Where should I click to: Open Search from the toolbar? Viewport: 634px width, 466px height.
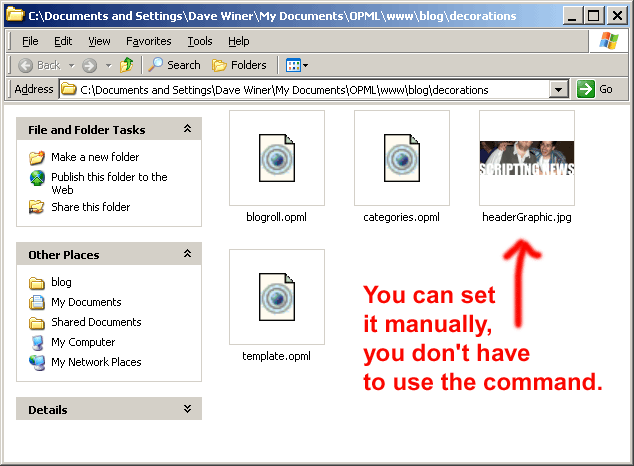[x=174, y=65]
